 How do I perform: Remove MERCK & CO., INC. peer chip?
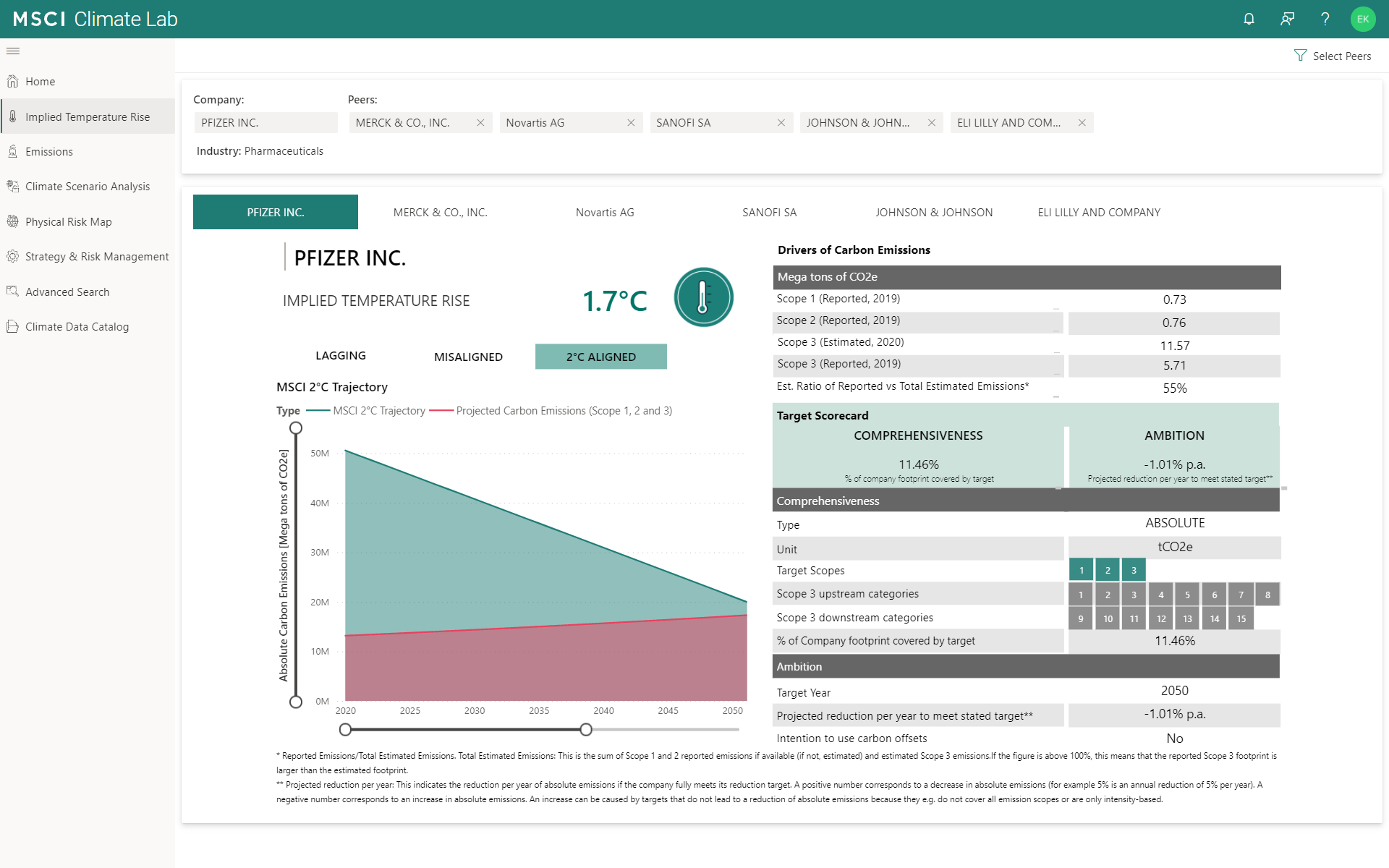coord(480,123)
